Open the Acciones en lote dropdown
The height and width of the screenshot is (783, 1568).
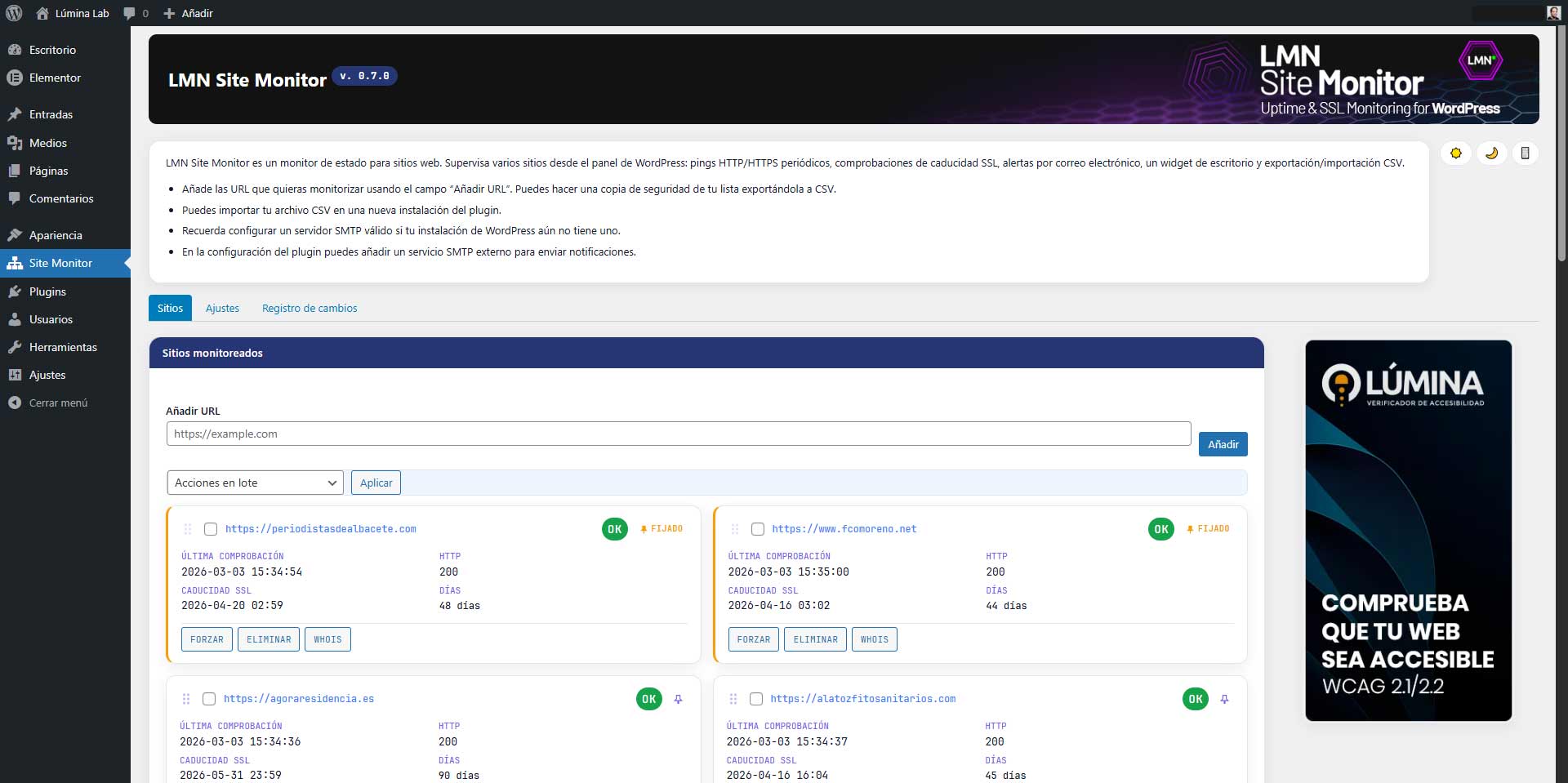pos(255,483)
